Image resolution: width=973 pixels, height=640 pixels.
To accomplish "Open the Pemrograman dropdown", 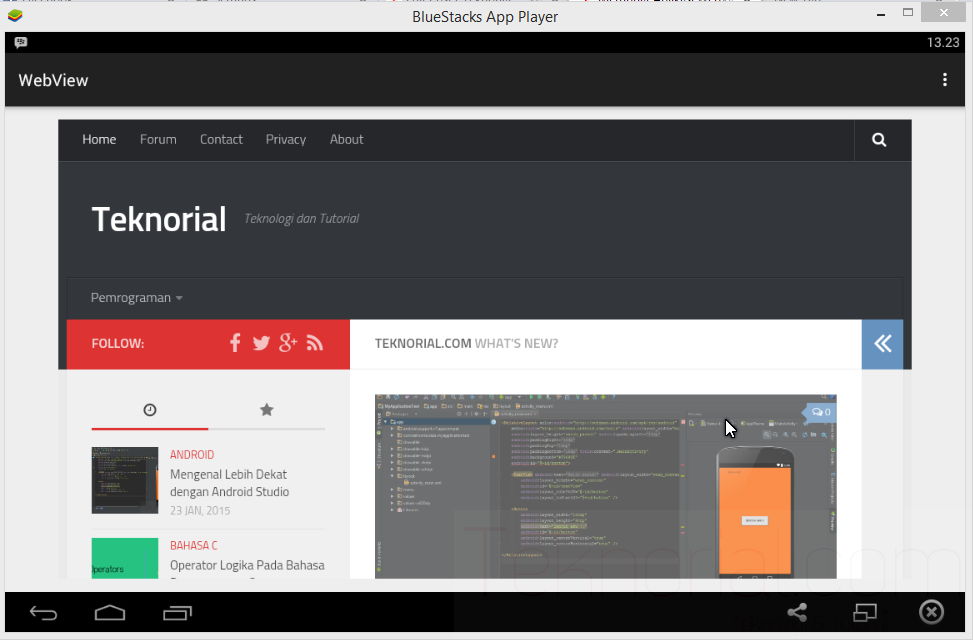I will tap(136, 297).
